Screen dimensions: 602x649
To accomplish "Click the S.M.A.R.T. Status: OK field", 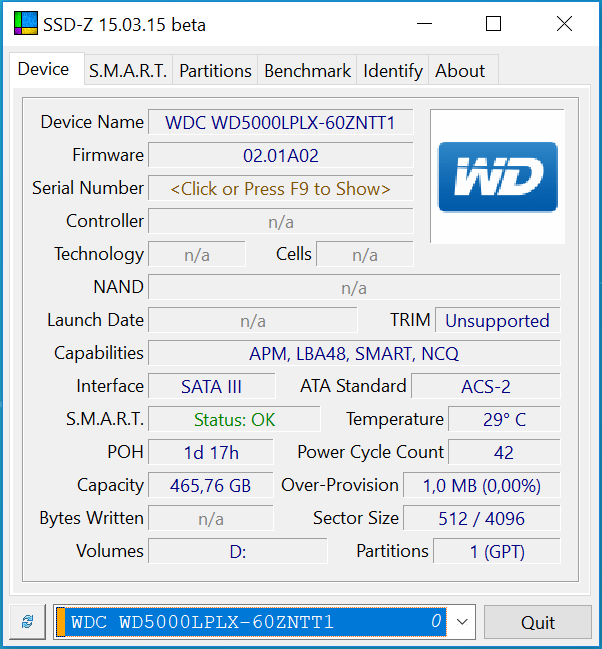I will coord(234,420).
